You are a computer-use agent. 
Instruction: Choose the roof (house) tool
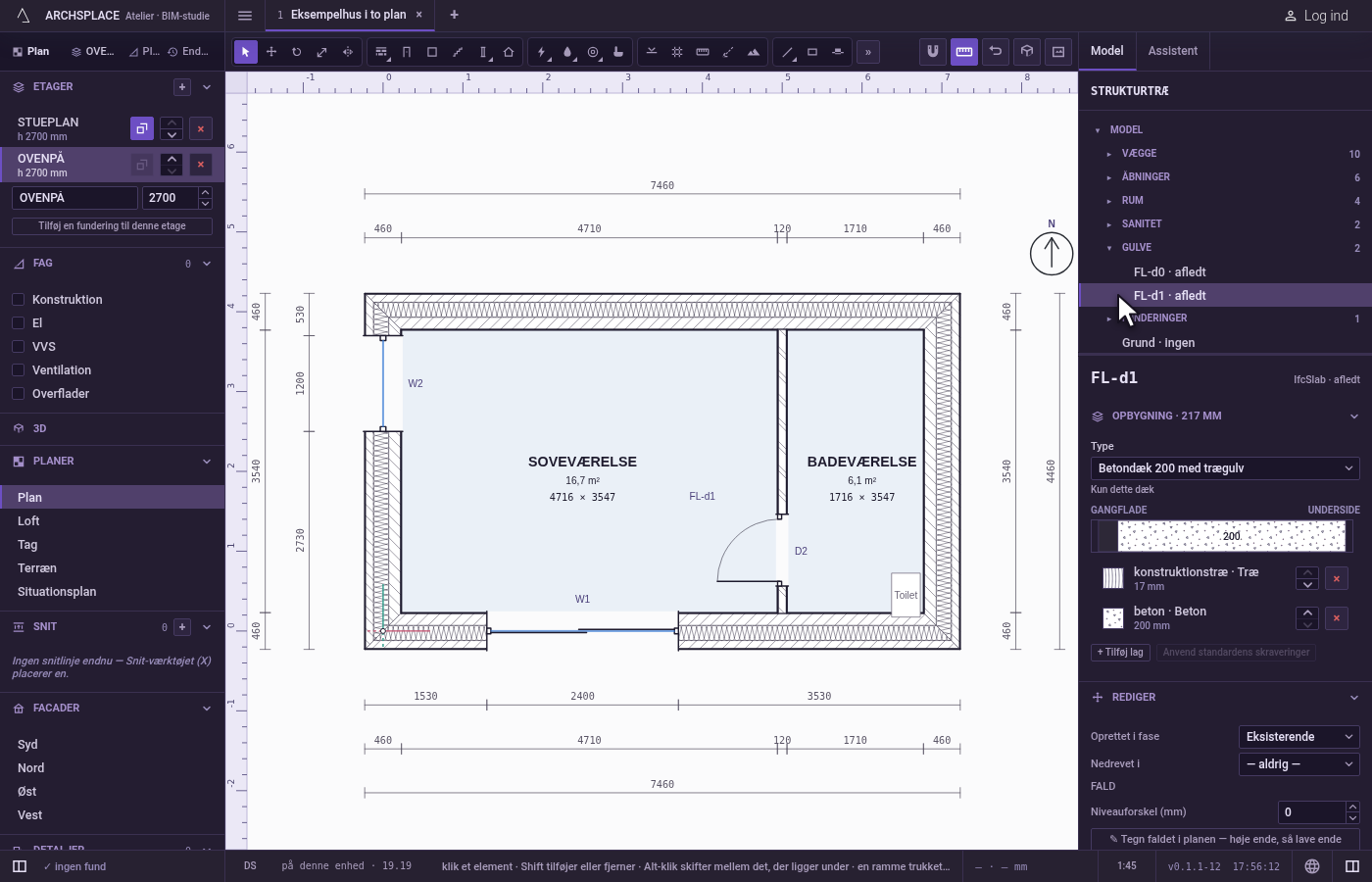[x=509, y=52]
